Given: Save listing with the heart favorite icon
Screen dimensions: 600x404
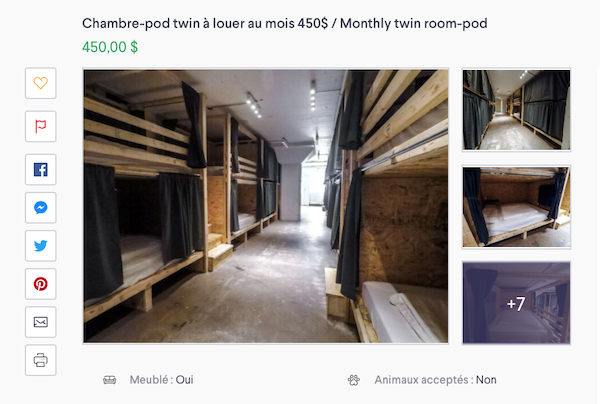Looking at the screenshot, I should coord(41,83).
